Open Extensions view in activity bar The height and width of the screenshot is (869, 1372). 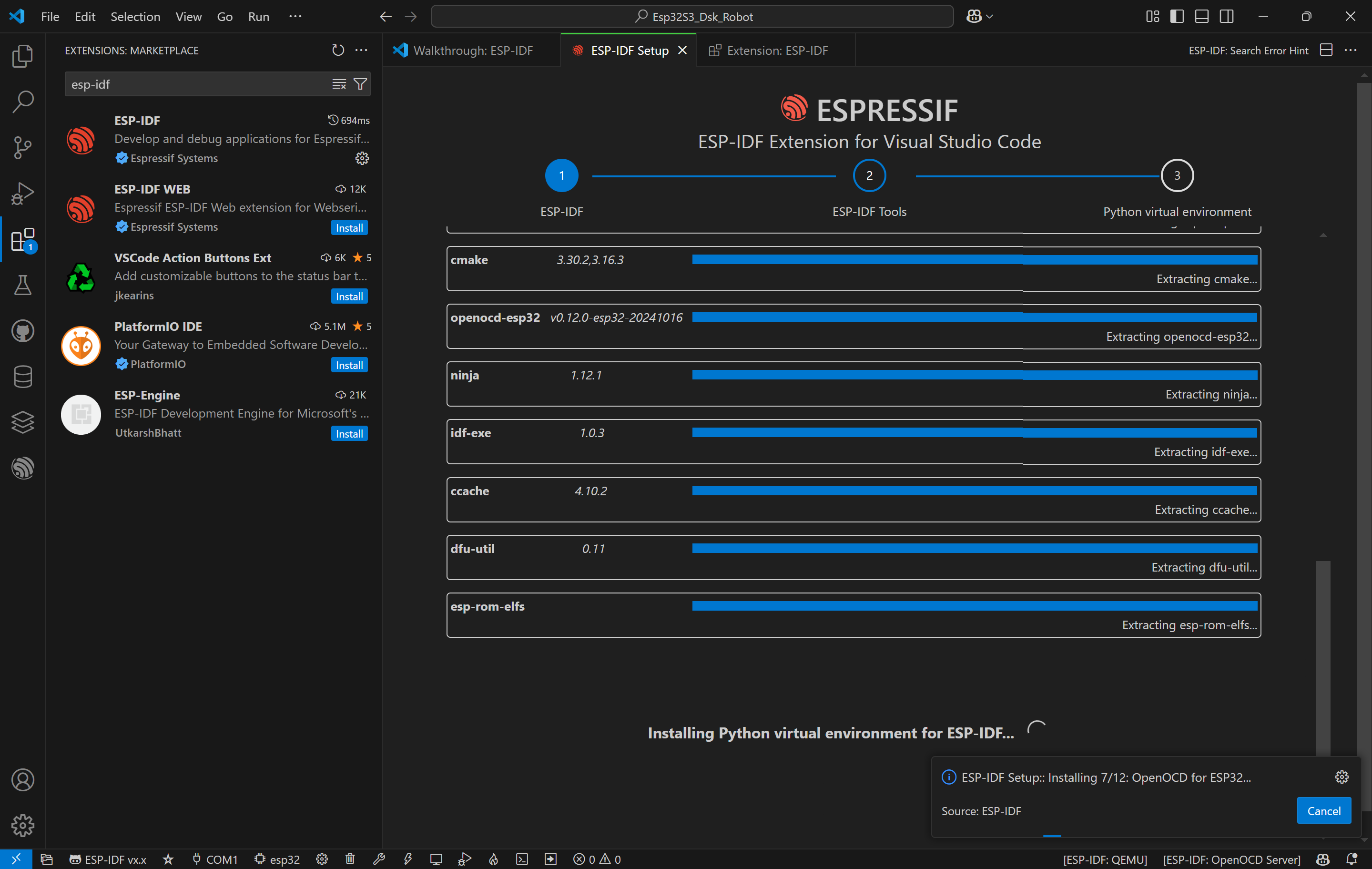[23, 239]
